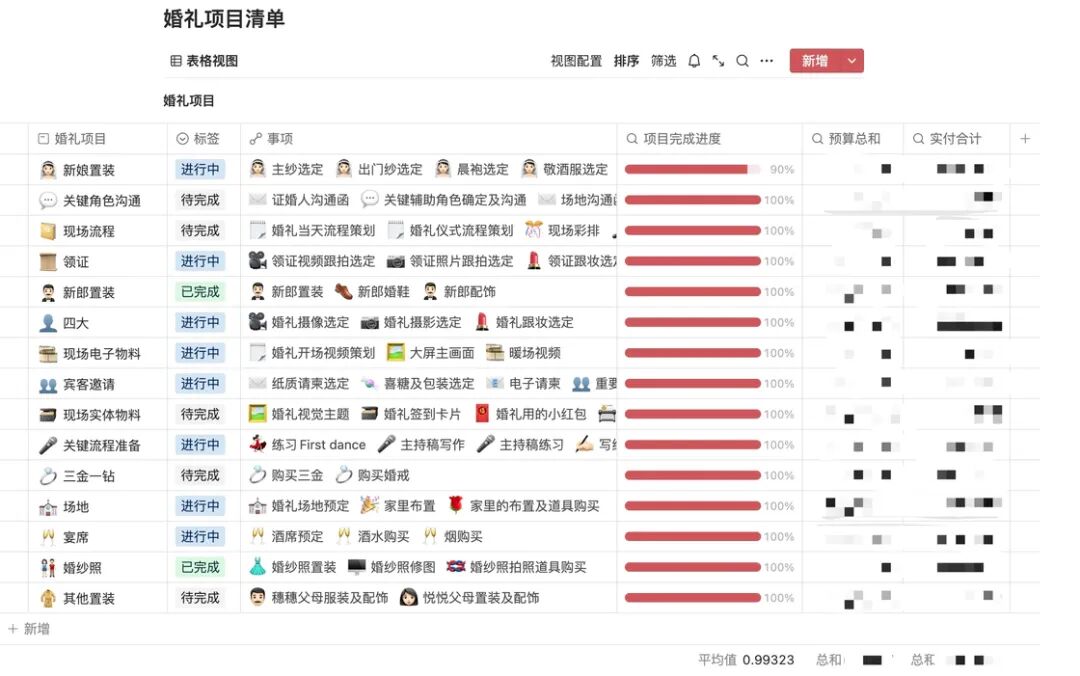Click the ellipsis more-options icon in toolbar

(x=766, y=61)
